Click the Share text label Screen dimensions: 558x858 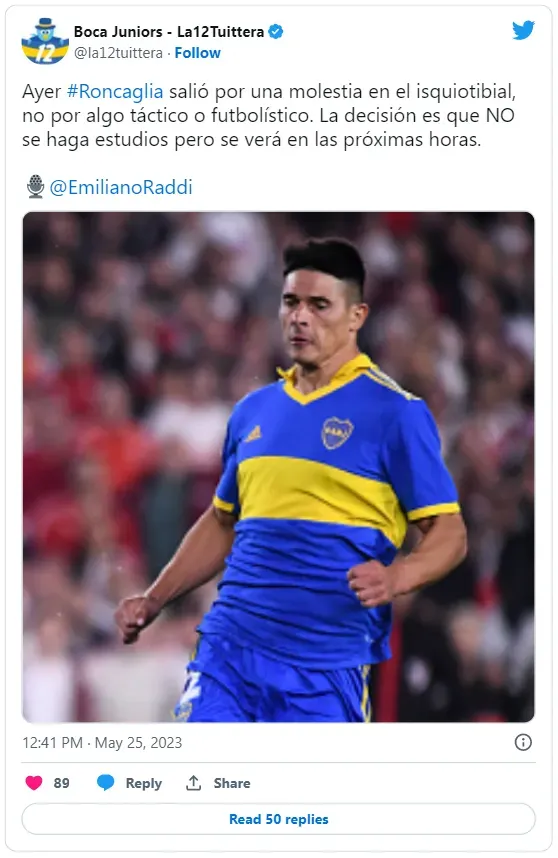232,783
